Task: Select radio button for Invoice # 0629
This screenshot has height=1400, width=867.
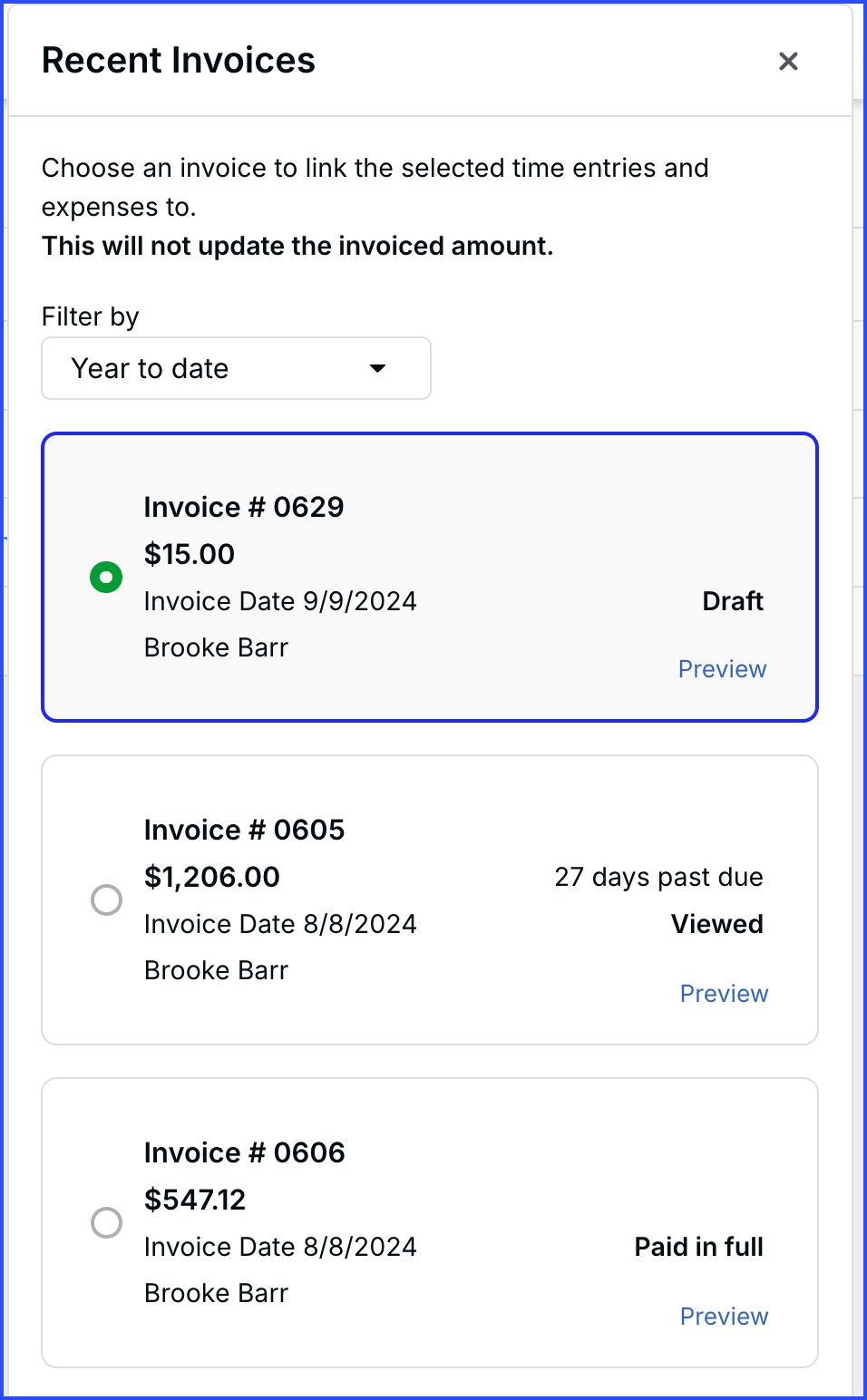Action: (106, 577)
